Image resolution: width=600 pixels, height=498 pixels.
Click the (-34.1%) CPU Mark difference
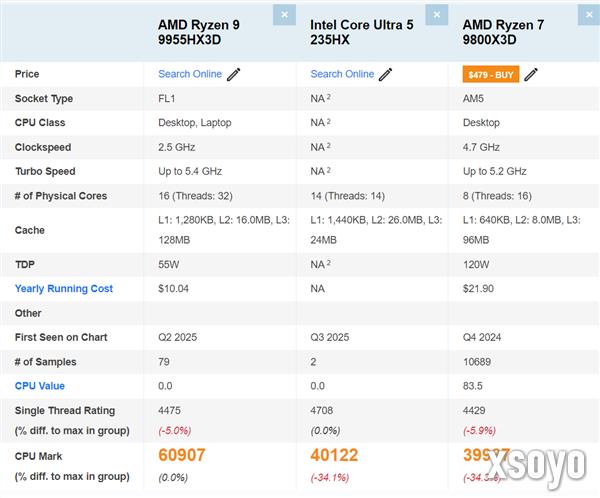point(329,478)
